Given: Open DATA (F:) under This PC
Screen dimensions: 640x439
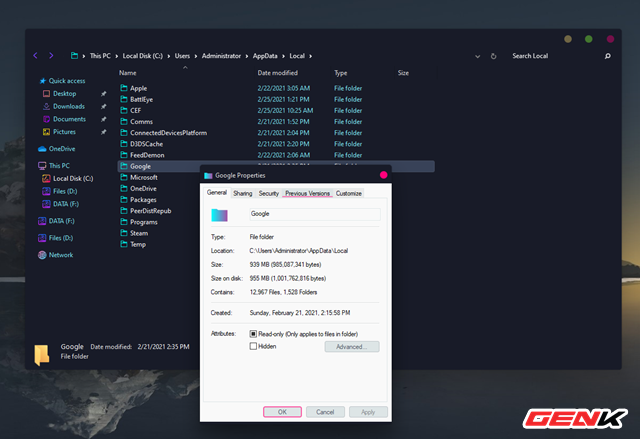Looking at the screenshot, I should [x=66, y=204].
